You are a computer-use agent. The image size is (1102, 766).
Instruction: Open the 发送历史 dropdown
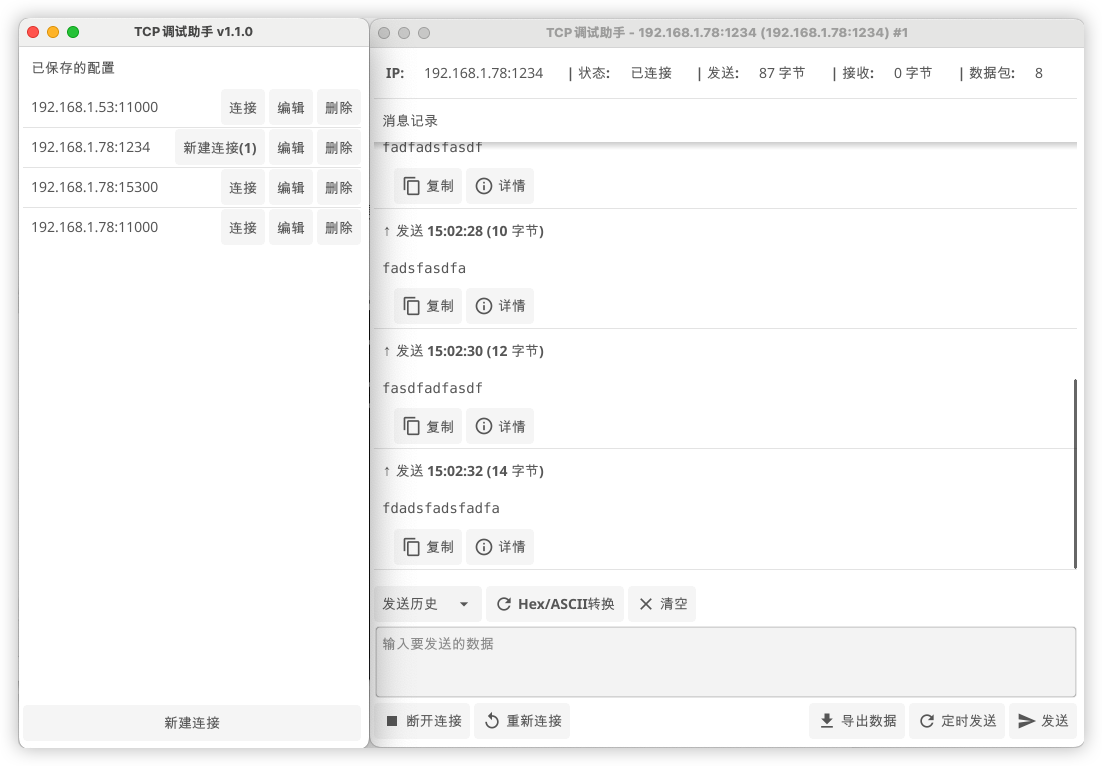[427, 604]
